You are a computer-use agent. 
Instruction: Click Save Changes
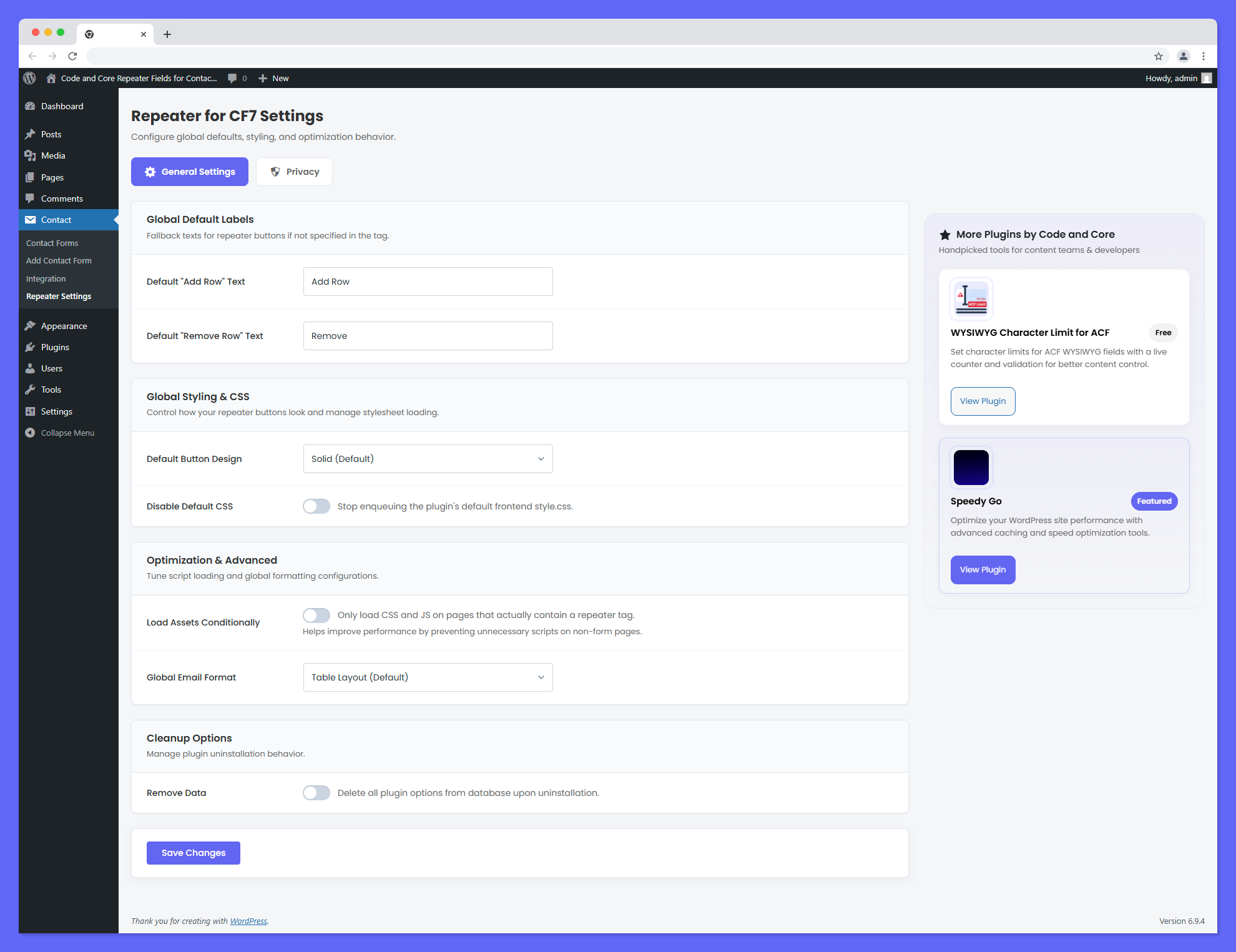193,852
